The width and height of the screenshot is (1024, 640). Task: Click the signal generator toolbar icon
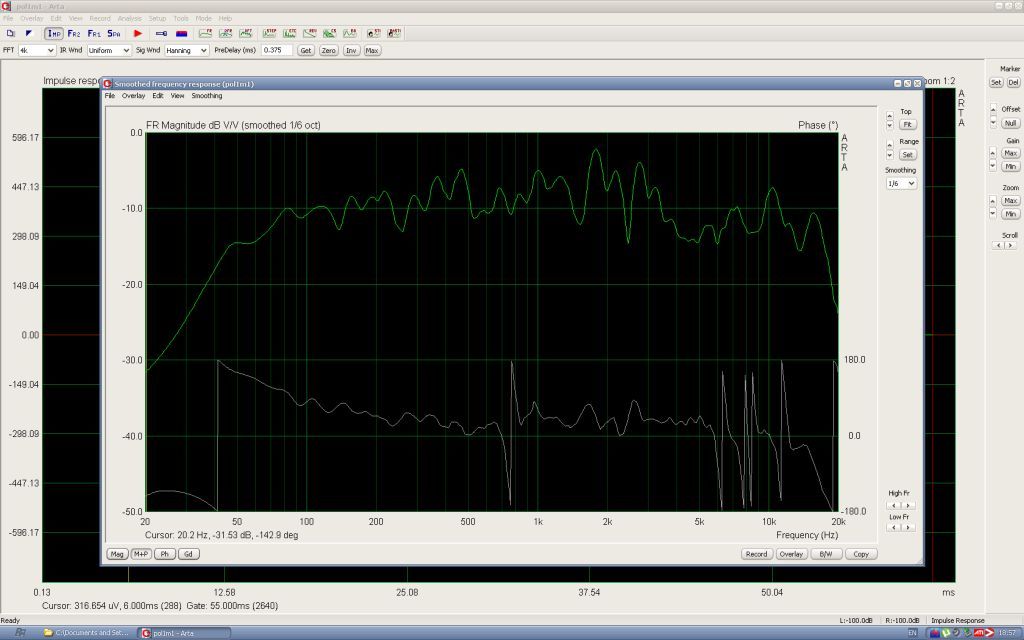click(161, 33)
